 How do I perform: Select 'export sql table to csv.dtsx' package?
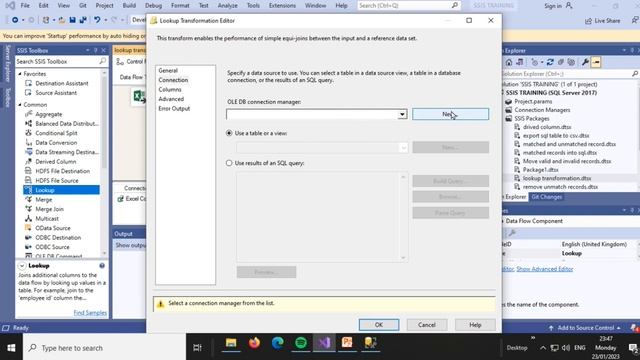click(x=556, y=136)
